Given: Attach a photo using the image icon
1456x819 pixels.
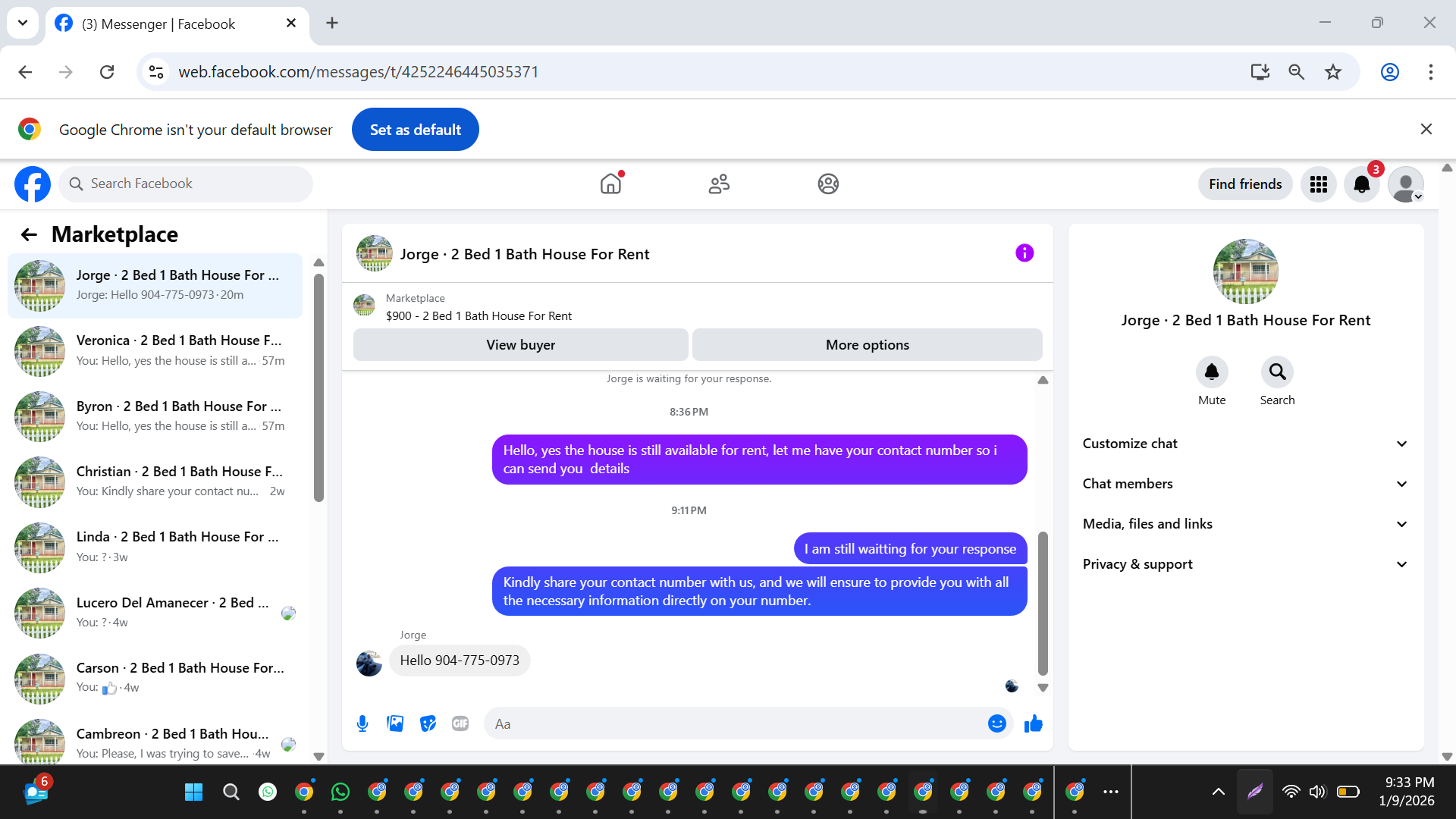Looking at the screenshot, I should point(395,723).
